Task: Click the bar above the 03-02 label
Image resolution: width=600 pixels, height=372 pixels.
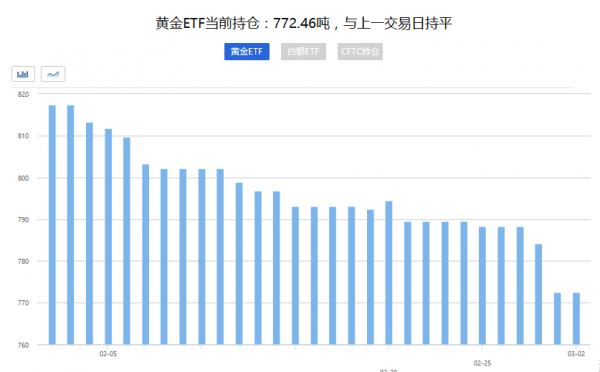Action: [576, 318]
